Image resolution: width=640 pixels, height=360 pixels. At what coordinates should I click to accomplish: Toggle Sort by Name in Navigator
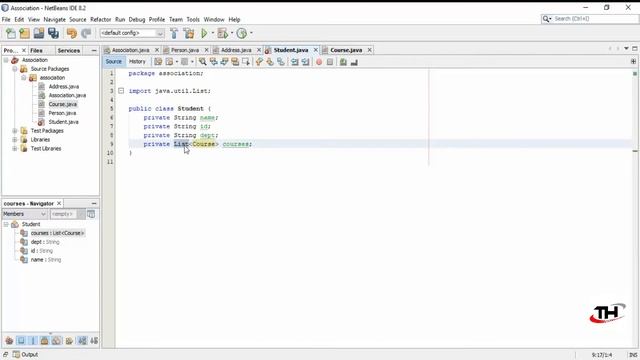[82, 340]
